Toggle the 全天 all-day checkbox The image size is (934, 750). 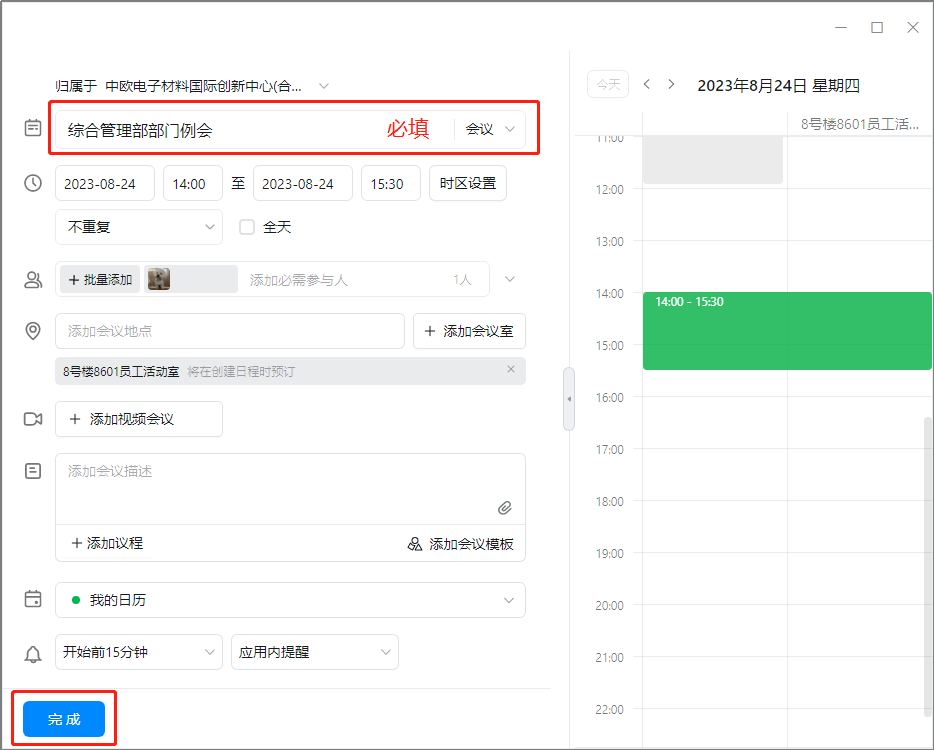(x=247, y=227)
